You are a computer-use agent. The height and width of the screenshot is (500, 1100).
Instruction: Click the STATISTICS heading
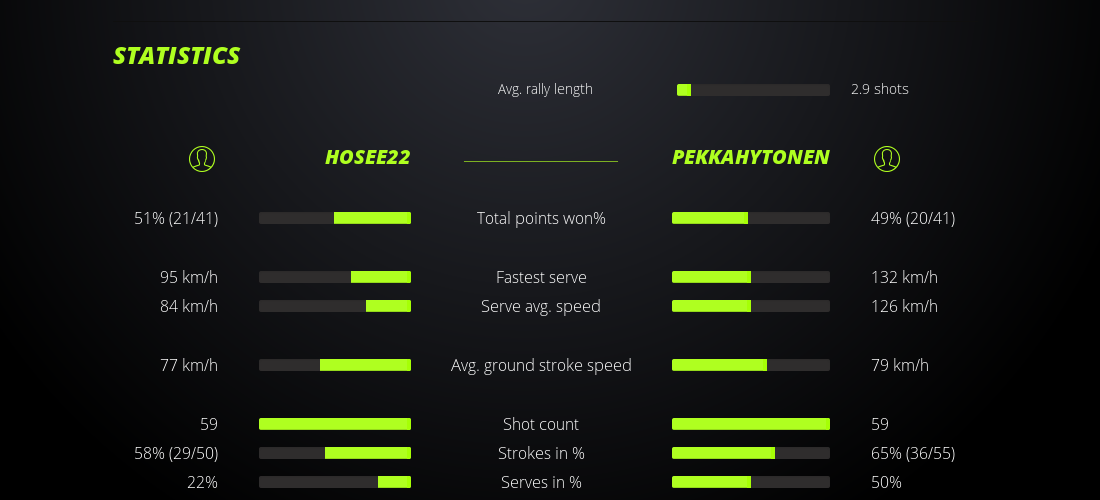point(176,56)
